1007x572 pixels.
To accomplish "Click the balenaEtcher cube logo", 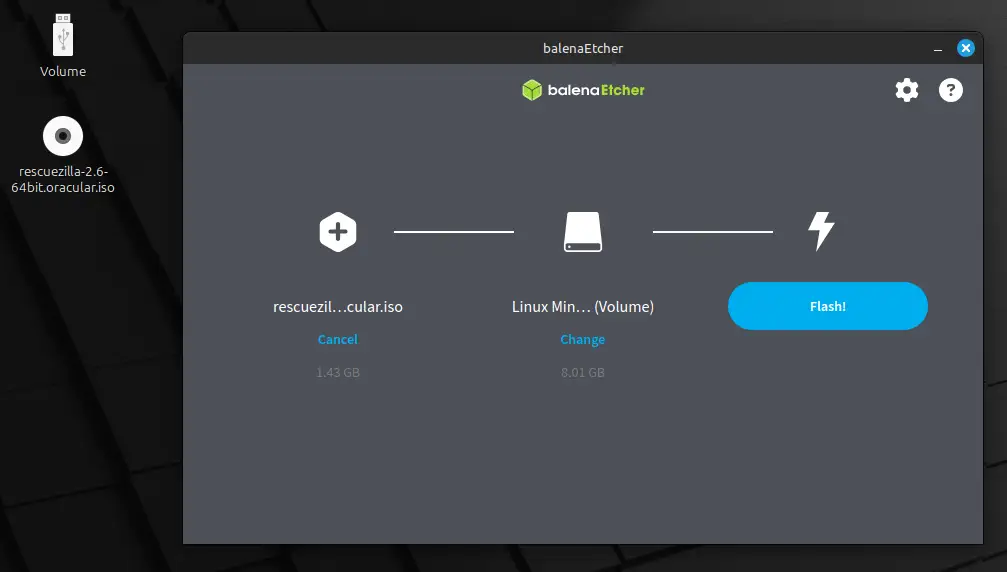I will [532, 90].
